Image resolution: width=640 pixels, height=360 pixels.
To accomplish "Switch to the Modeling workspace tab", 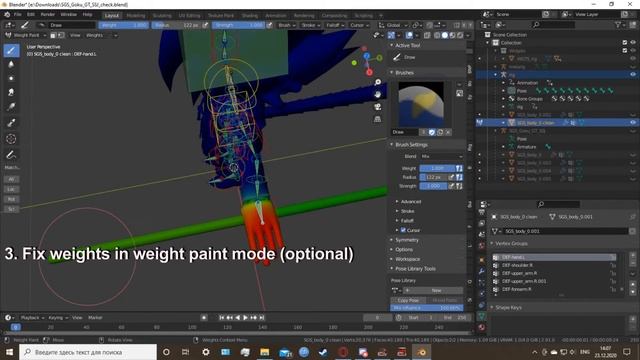I will tap(136, 16).
